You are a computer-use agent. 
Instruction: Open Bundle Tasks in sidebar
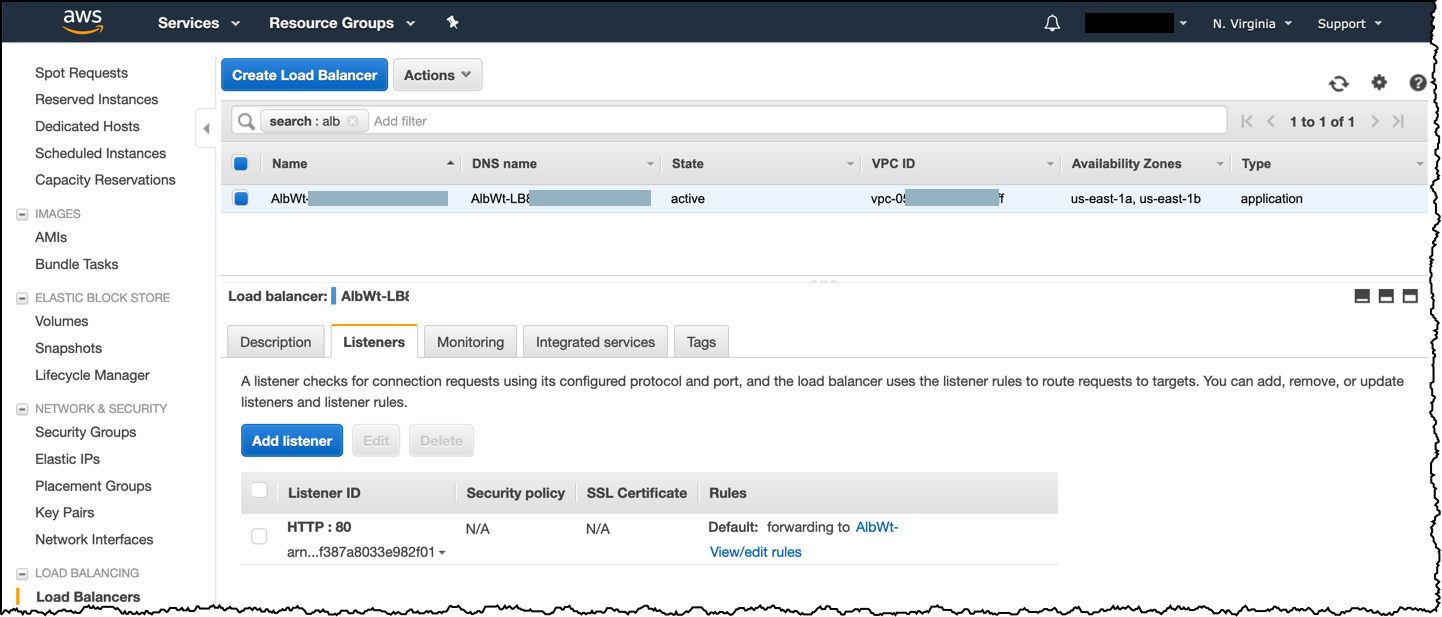pos(76,265)
